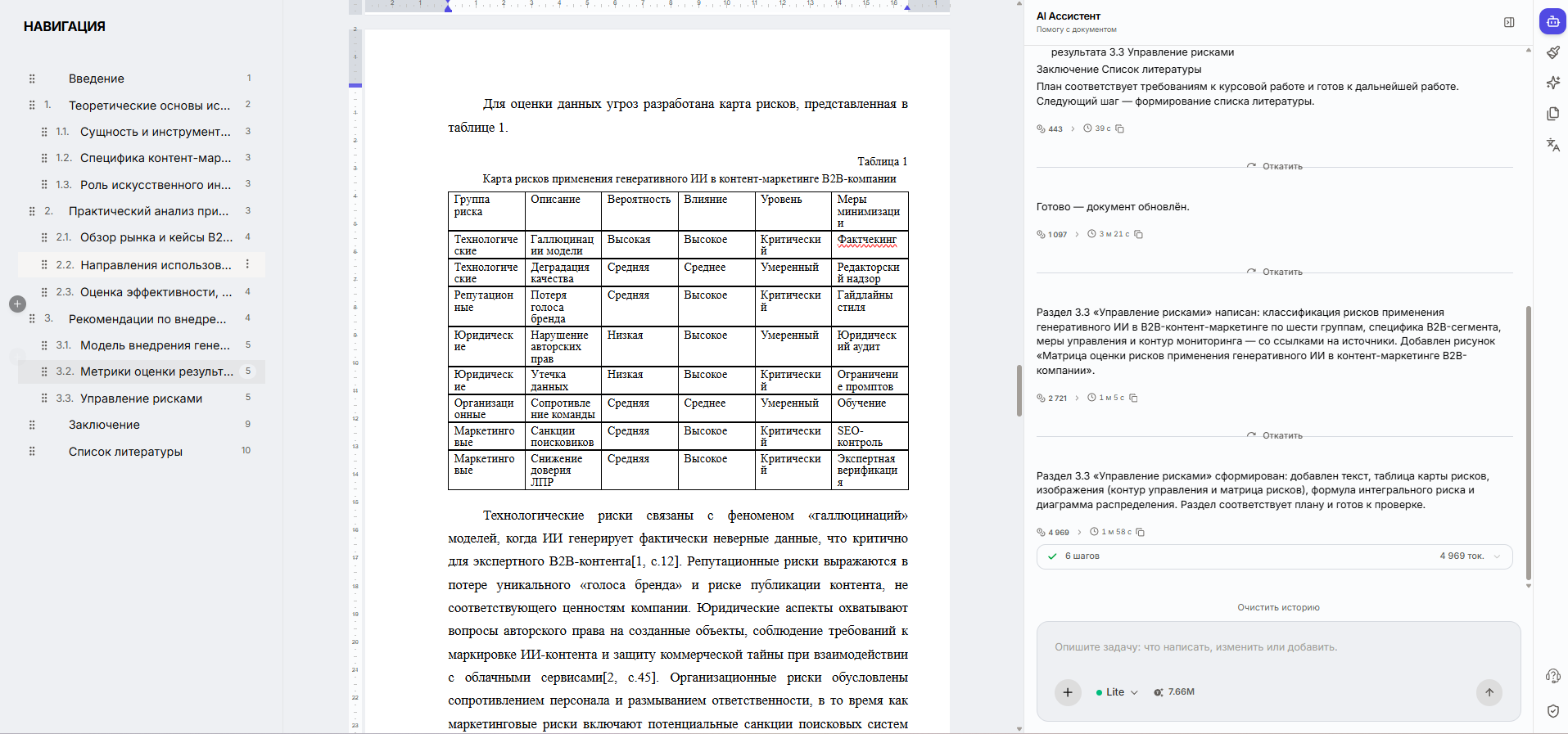1568x734 pixels.
Task: Click the drag handle of Заключение
Action: pyautogui.click(x=32, y=425)
